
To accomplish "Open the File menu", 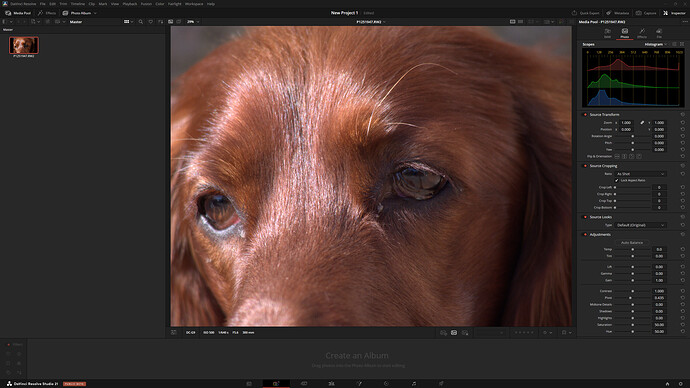I will [43, 4].
